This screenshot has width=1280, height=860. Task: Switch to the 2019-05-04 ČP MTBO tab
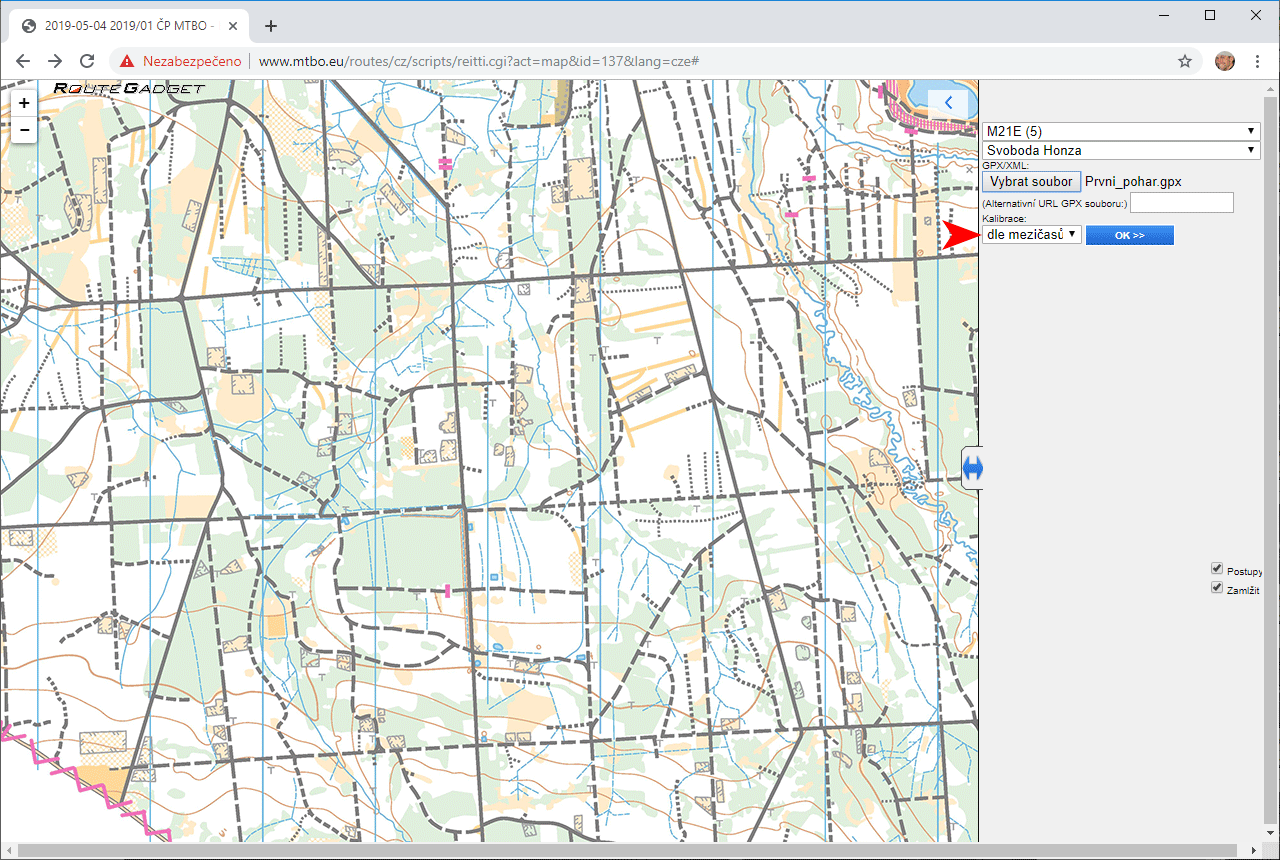point(130,26)
